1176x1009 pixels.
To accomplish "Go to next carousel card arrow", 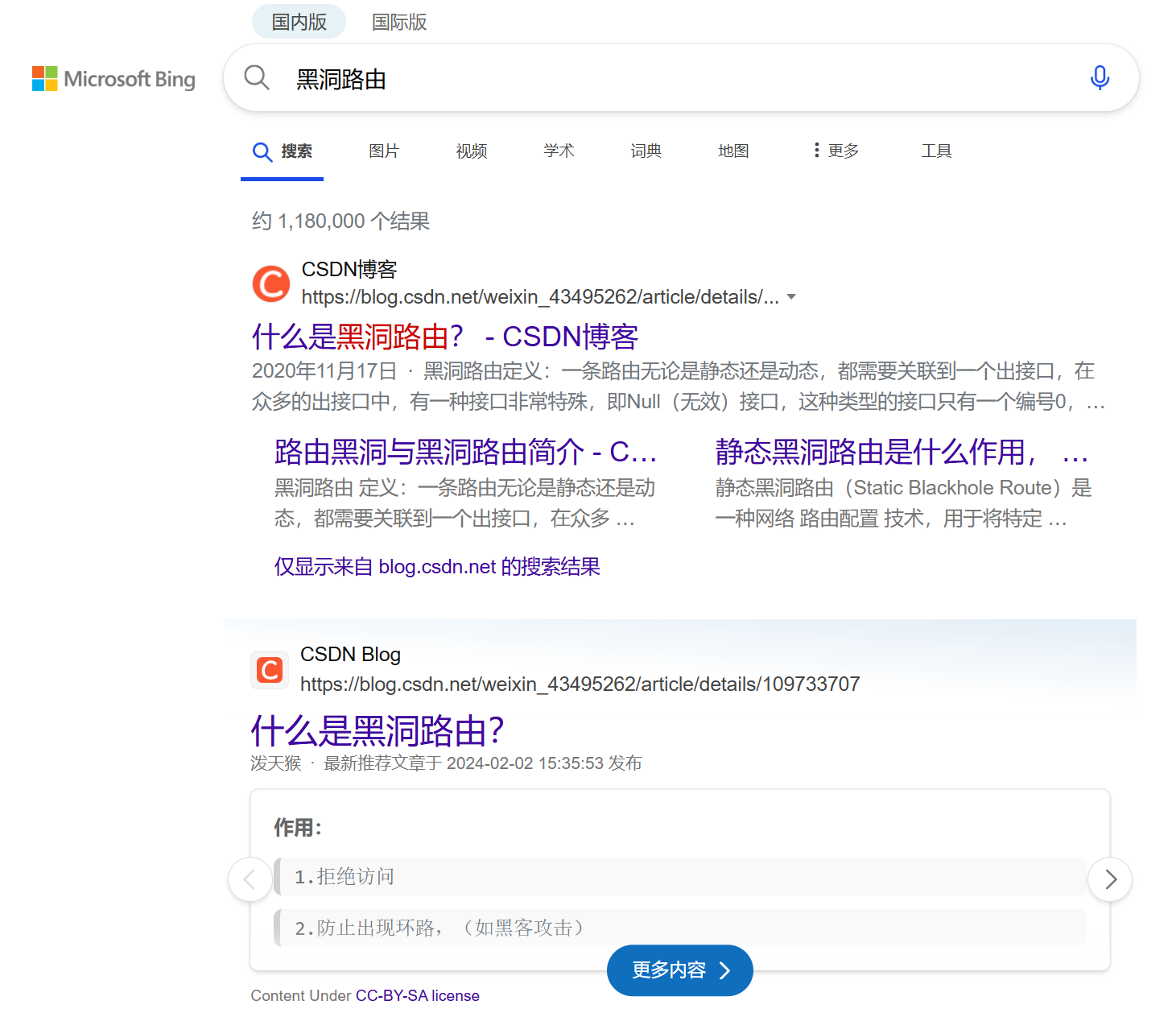I will click(x=1110, y=879).
